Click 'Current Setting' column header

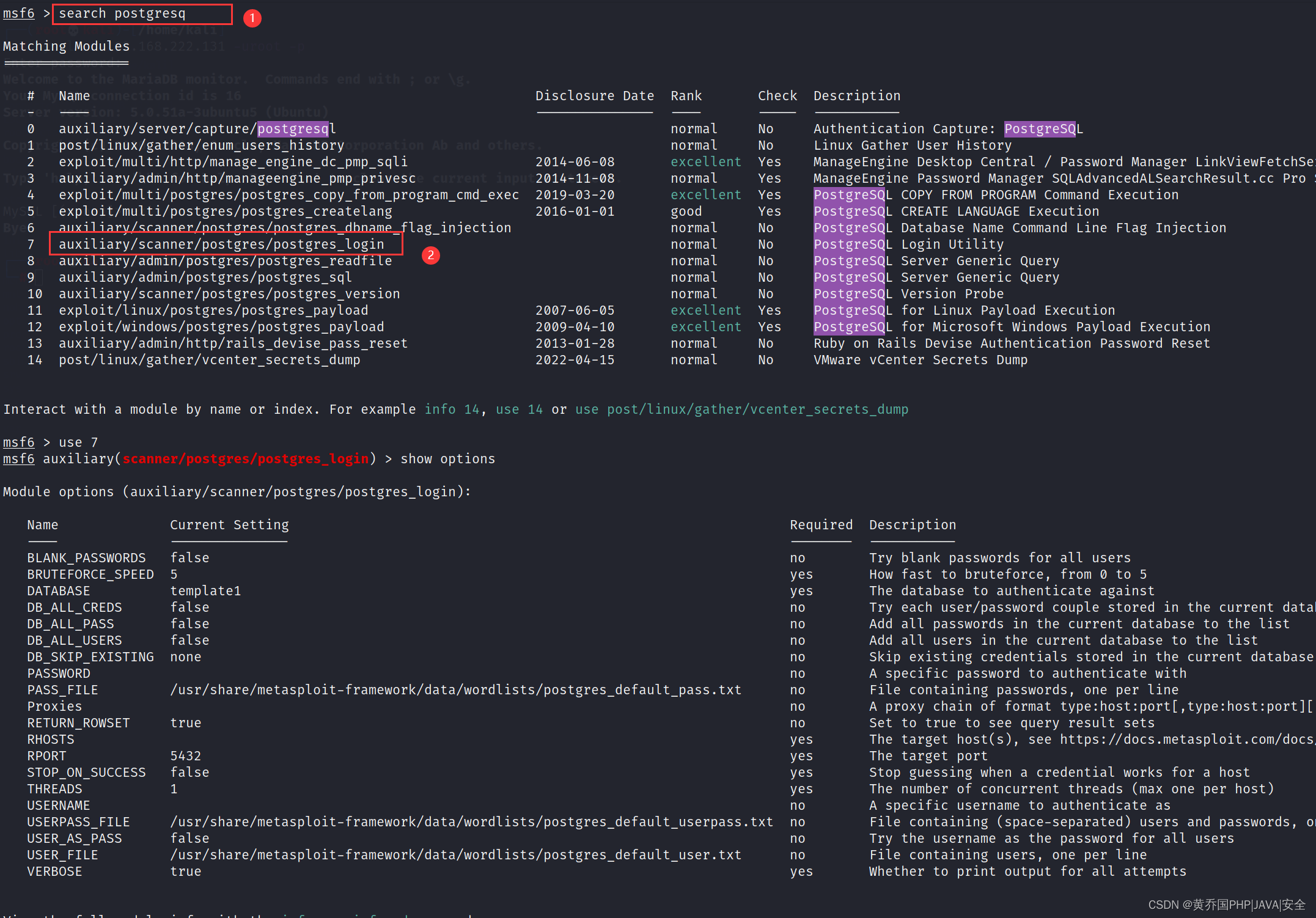pyautogui.click(x=229, y=525)
